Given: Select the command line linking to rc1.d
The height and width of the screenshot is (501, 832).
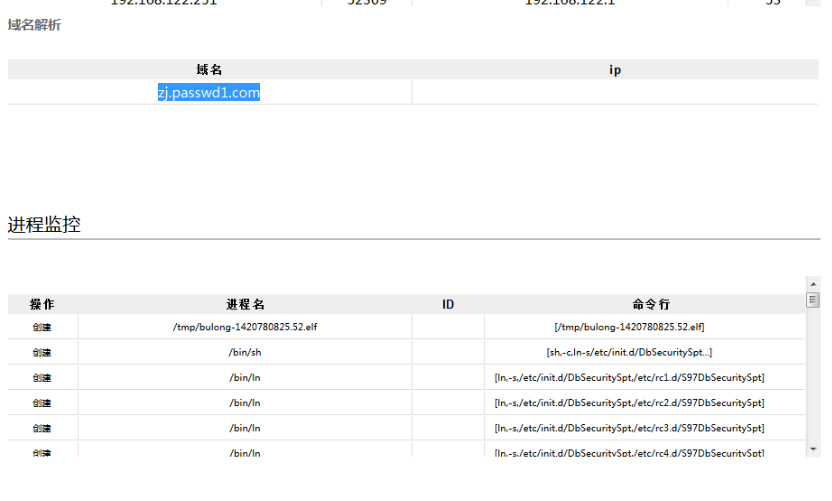Looking at the screenshot, I should 629,377.
